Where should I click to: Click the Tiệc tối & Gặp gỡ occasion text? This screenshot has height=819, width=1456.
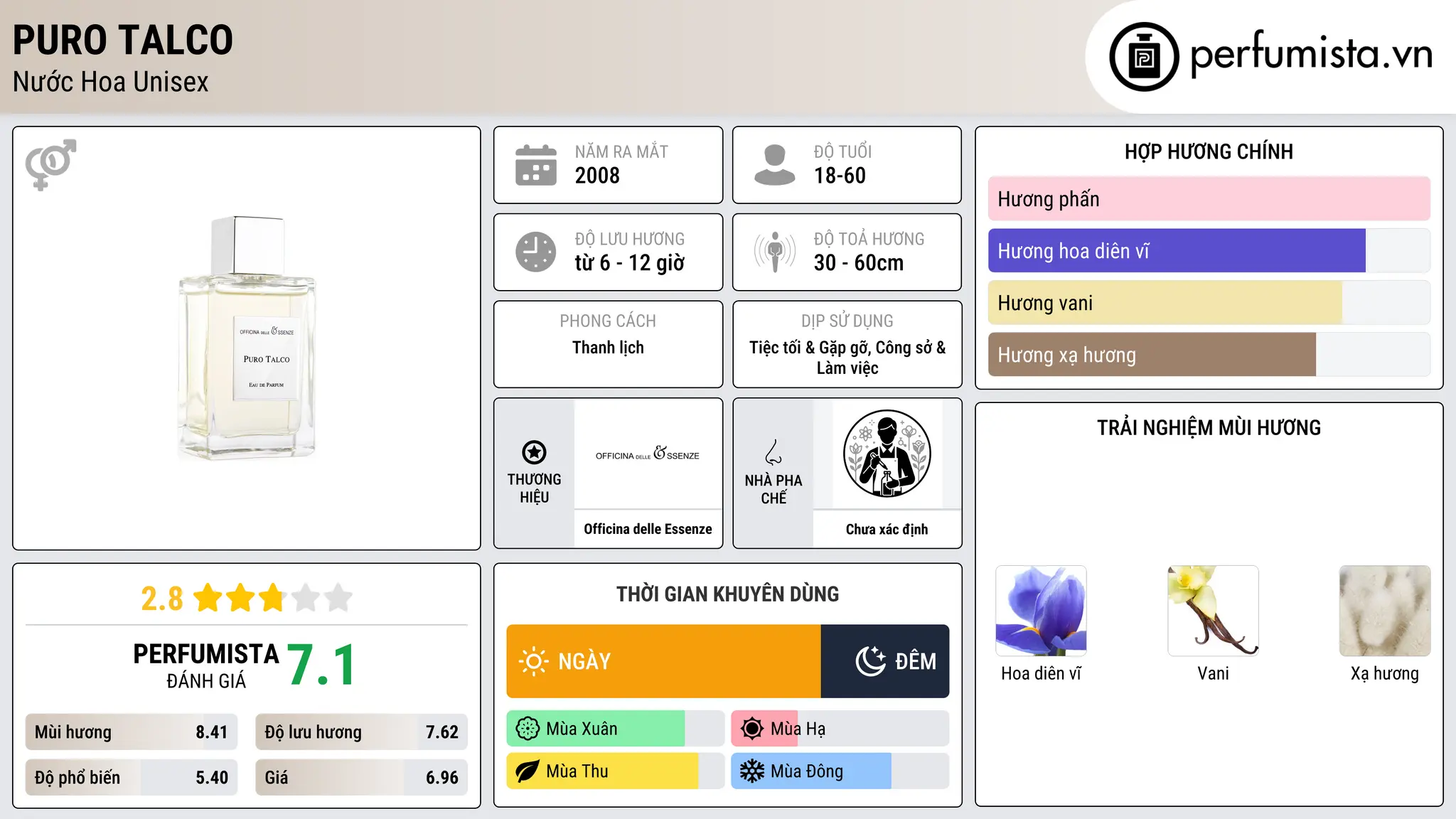click(x=847, y=358)
